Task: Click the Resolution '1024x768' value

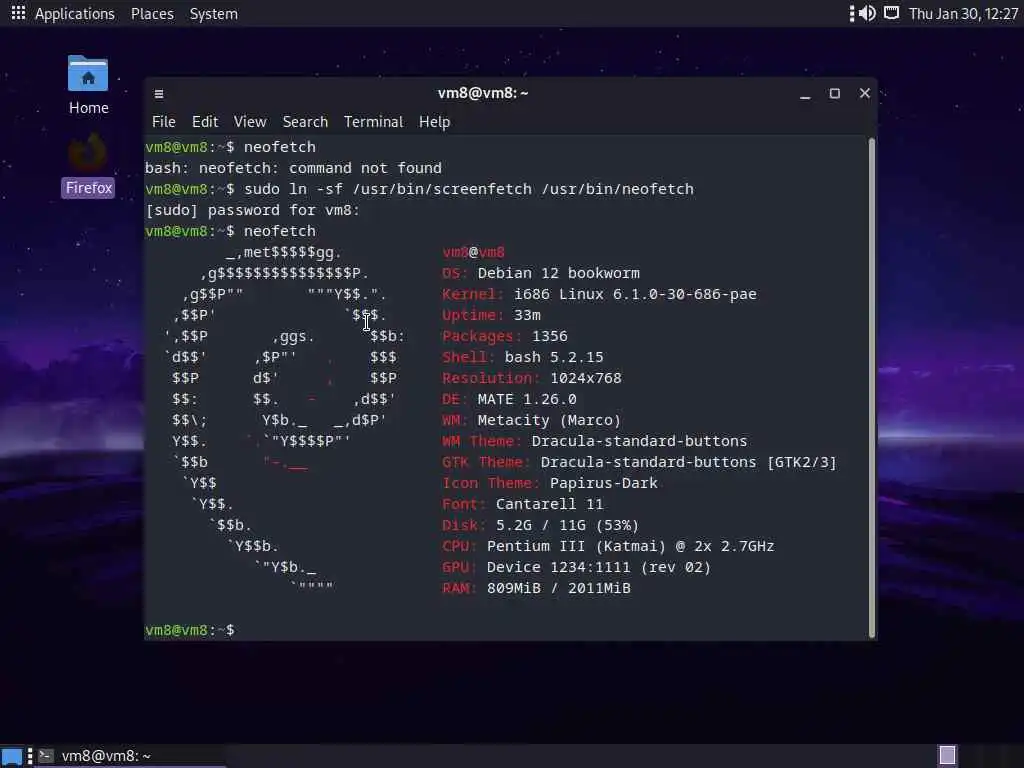Action: [x=586, y=378]
